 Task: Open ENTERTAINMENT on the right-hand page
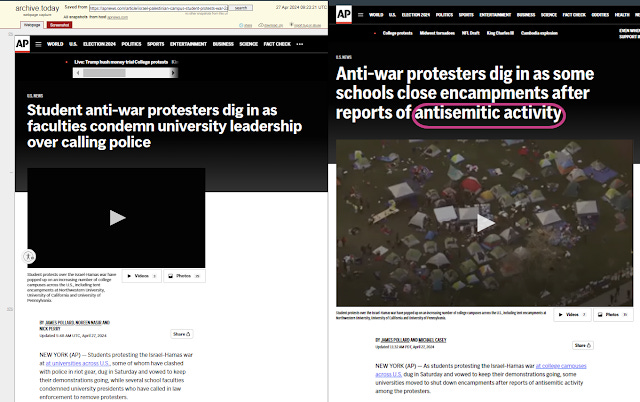(x=495, y=15)
